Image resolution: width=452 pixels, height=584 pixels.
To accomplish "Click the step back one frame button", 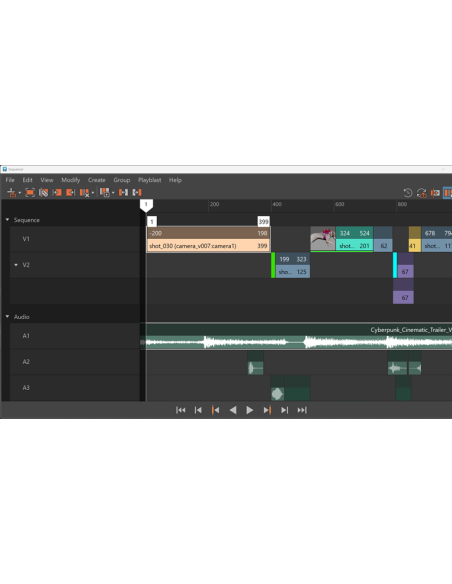I will [198, 410].
